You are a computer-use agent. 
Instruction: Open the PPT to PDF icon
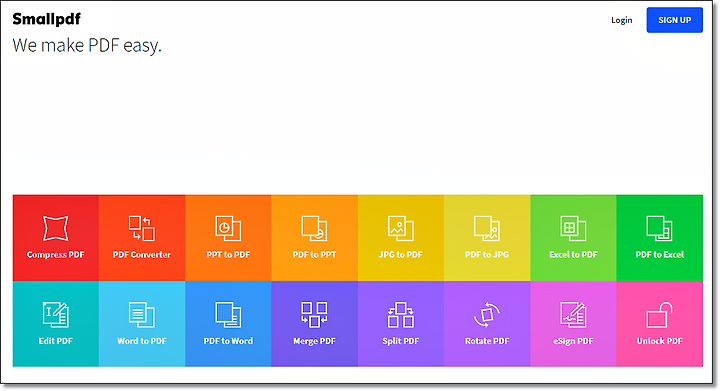[x=228, y=228]
